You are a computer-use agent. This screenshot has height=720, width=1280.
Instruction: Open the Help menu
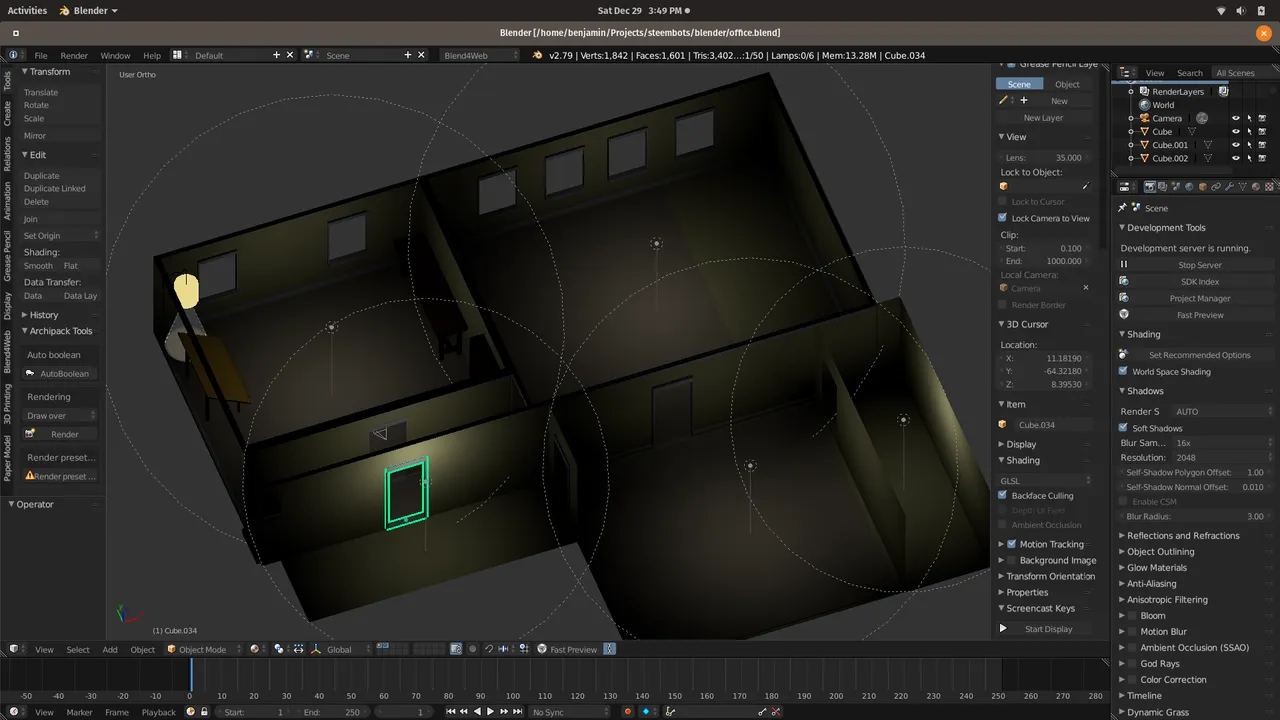(x=152, y=55)
